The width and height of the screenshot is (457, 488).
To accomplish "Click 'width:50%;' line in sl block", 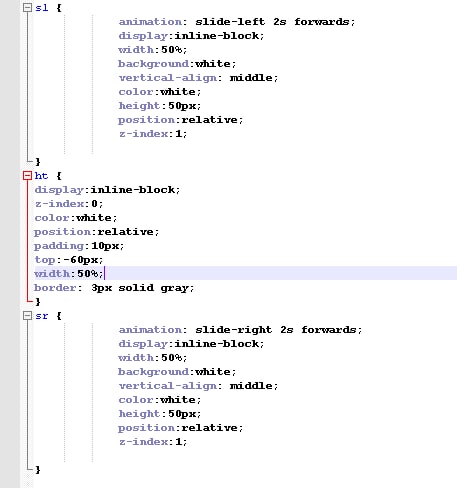I will [x=153, y=50].
